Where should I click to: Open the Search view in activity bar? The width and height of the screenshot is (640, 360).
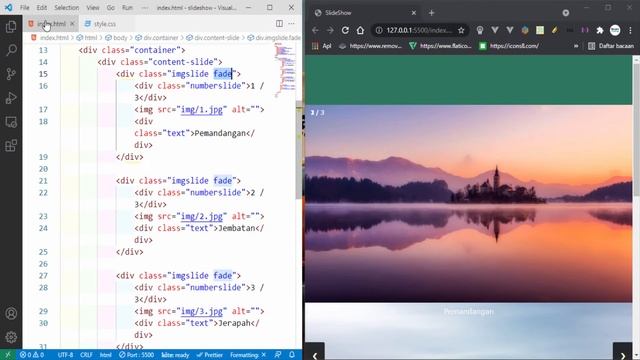[x=11, y=50]
